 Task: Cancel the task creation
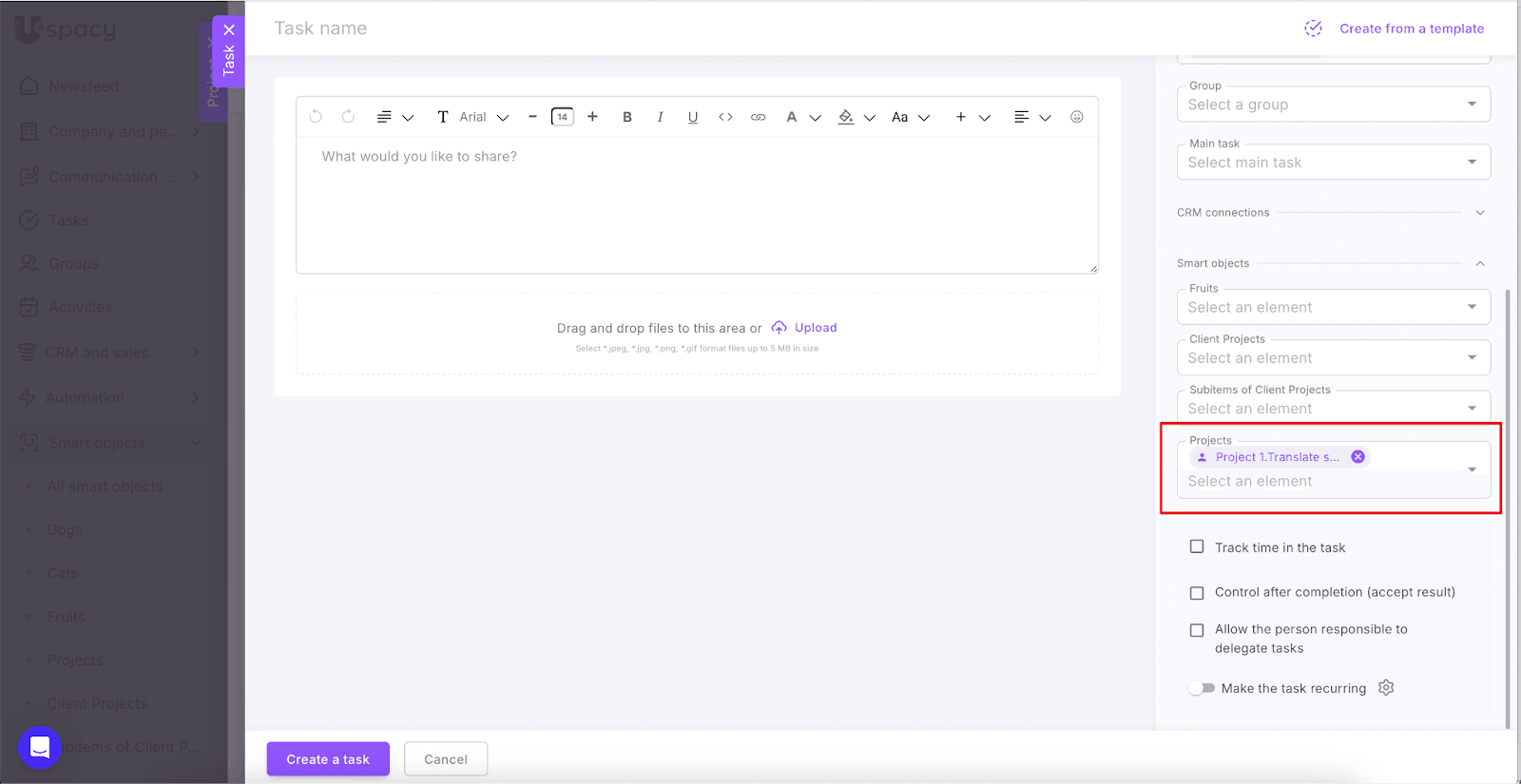pyautogui.click(x=446, y=759)
